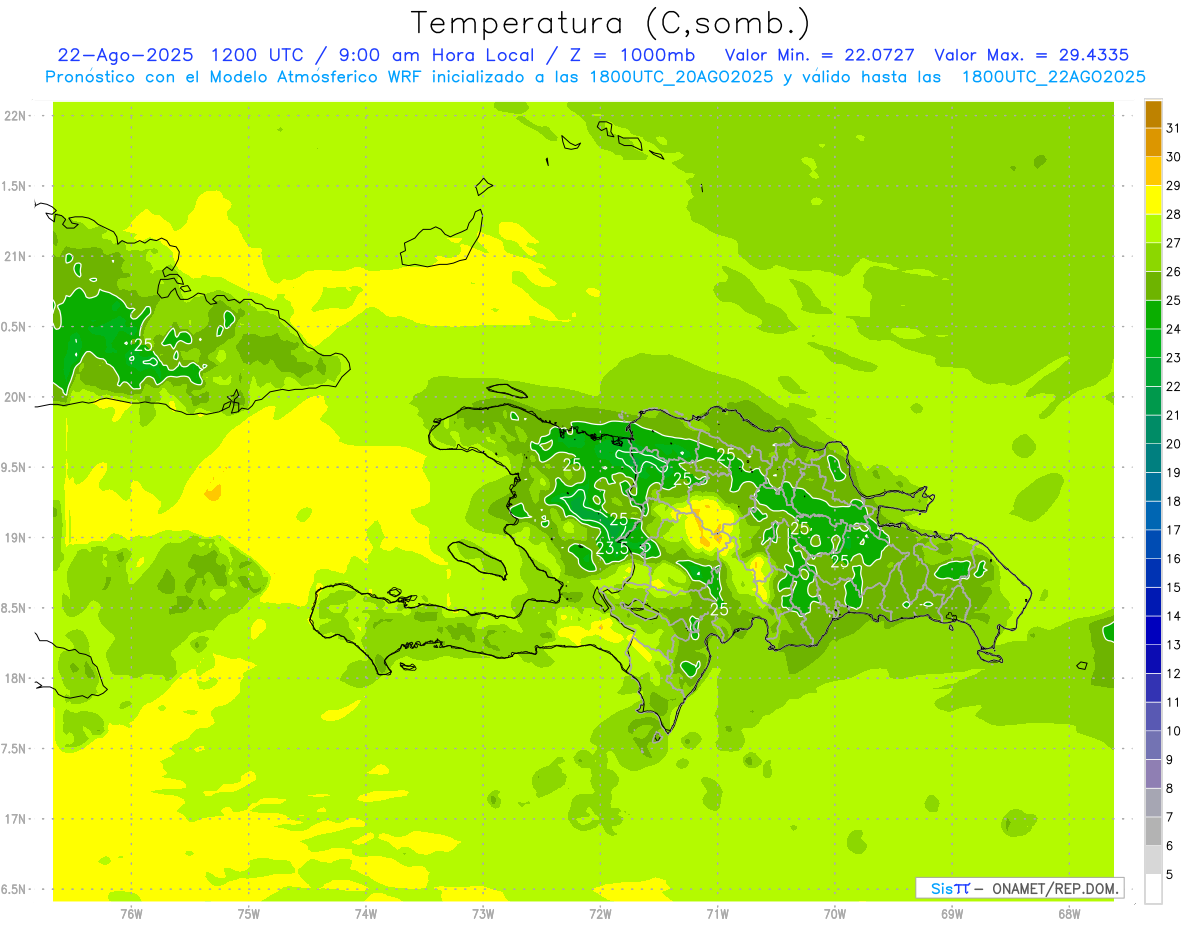Click the legend value "12"
This screenshot has width=1200, height=927.
(1173, 673)
